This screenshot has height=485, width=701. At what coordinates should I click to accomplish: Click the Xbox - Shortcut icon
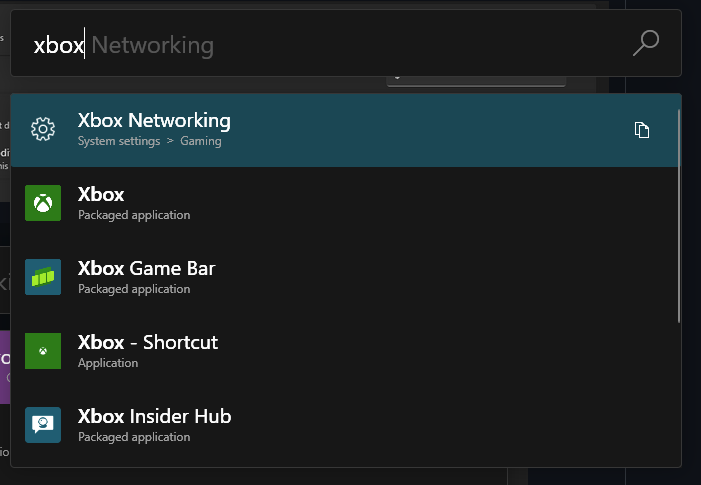coord(43,351)
